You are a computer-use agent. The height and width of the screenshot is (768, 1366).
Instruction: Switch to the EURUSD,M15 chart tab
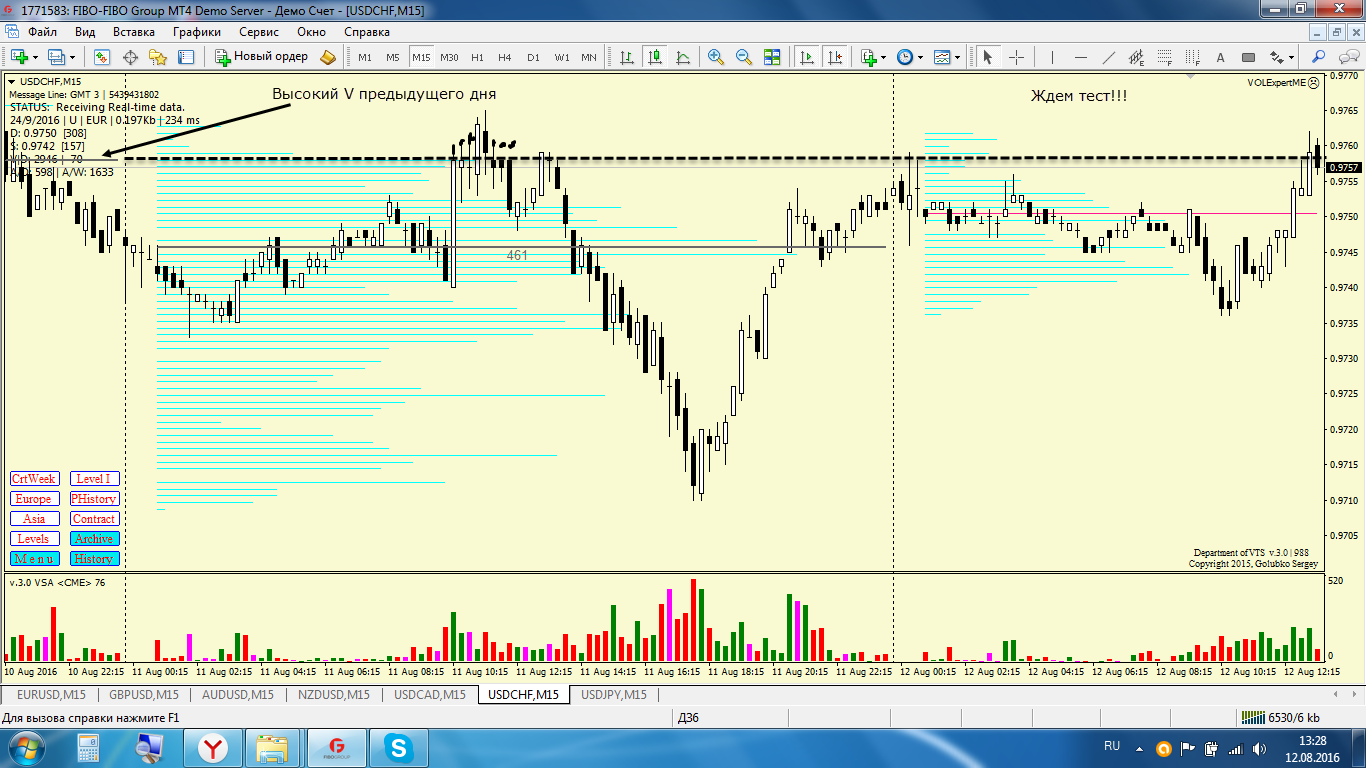pos(51,695)
